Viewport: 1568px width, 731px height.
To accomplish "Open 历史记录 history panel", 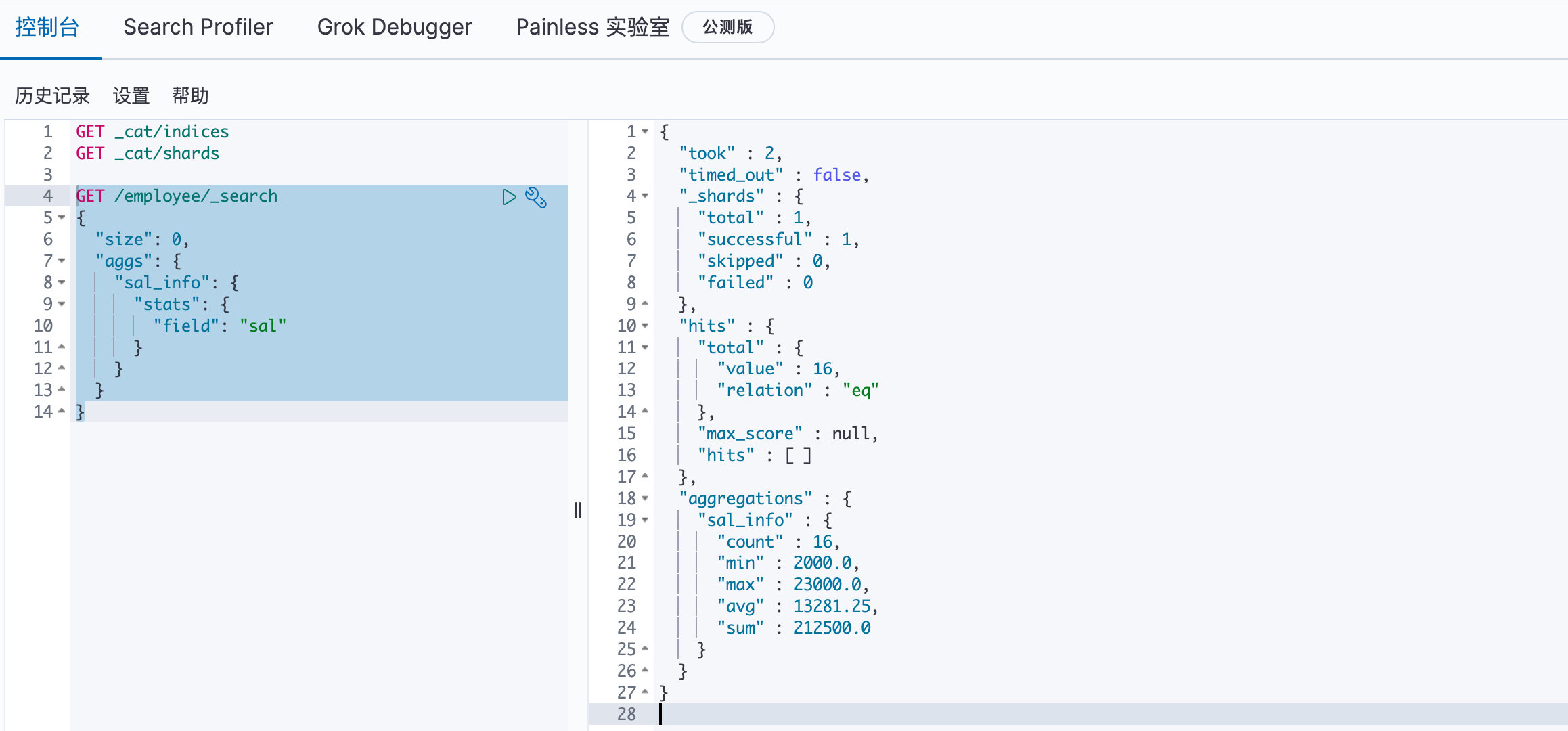I will [x=53, y=95].
